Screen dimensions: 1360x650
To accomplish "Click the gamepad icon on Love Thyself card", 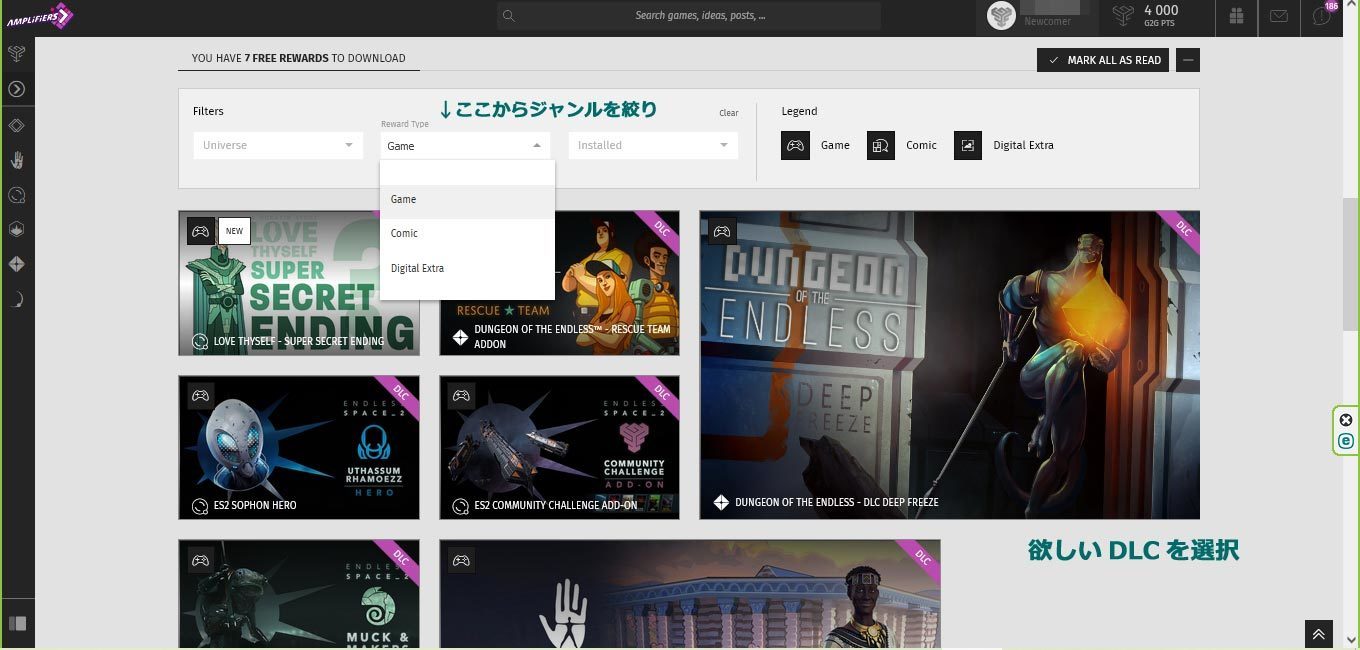I will [201, 231].
